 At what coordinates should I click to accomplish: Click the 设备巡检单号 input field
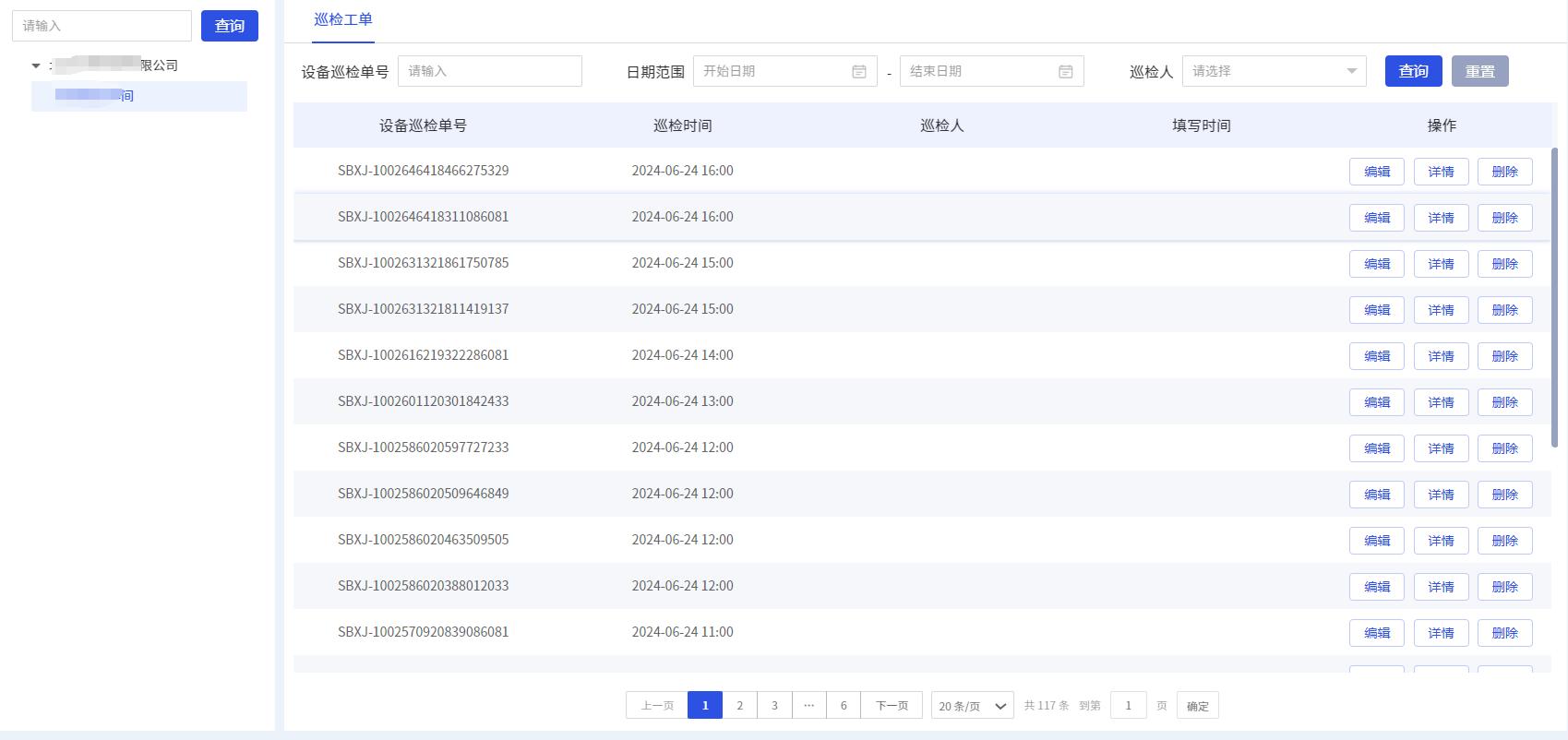point(489,71)
